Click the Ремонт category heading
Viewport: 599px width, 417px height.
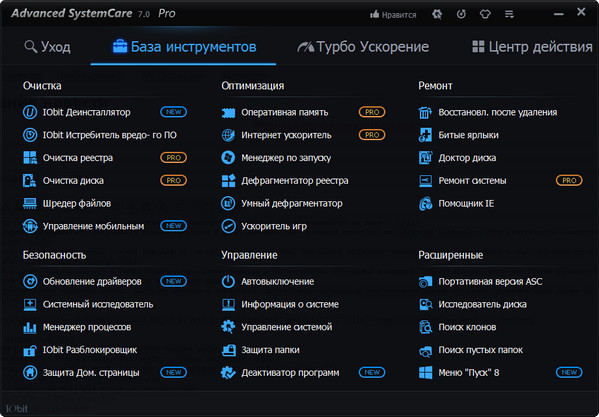tap(435, 86)
